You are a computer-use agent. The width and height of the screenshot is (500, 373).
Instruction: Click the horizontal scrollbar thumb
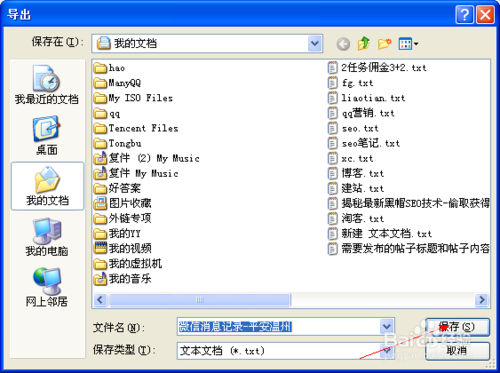[200, 300]
